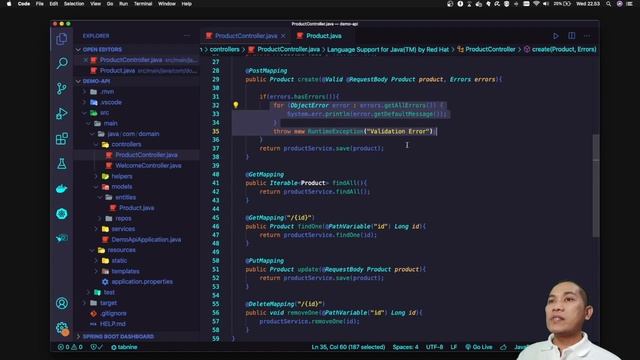Viewport: 640px width, 360px height.
Task: Expand the .vscode folder
Action: click(x=111, y=102)
